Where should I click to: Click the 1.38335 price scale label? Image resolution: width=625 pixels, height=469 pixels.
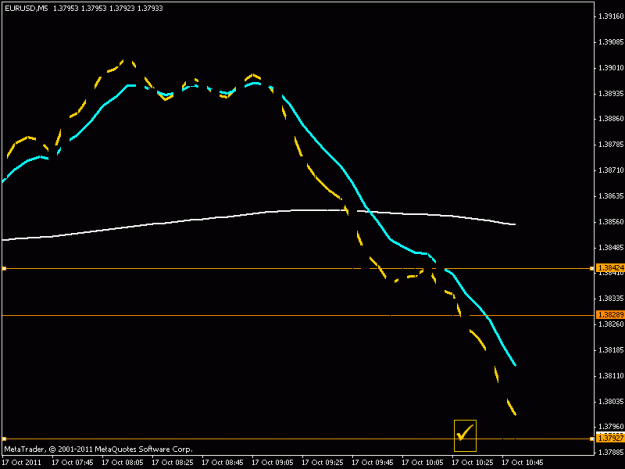611,298
